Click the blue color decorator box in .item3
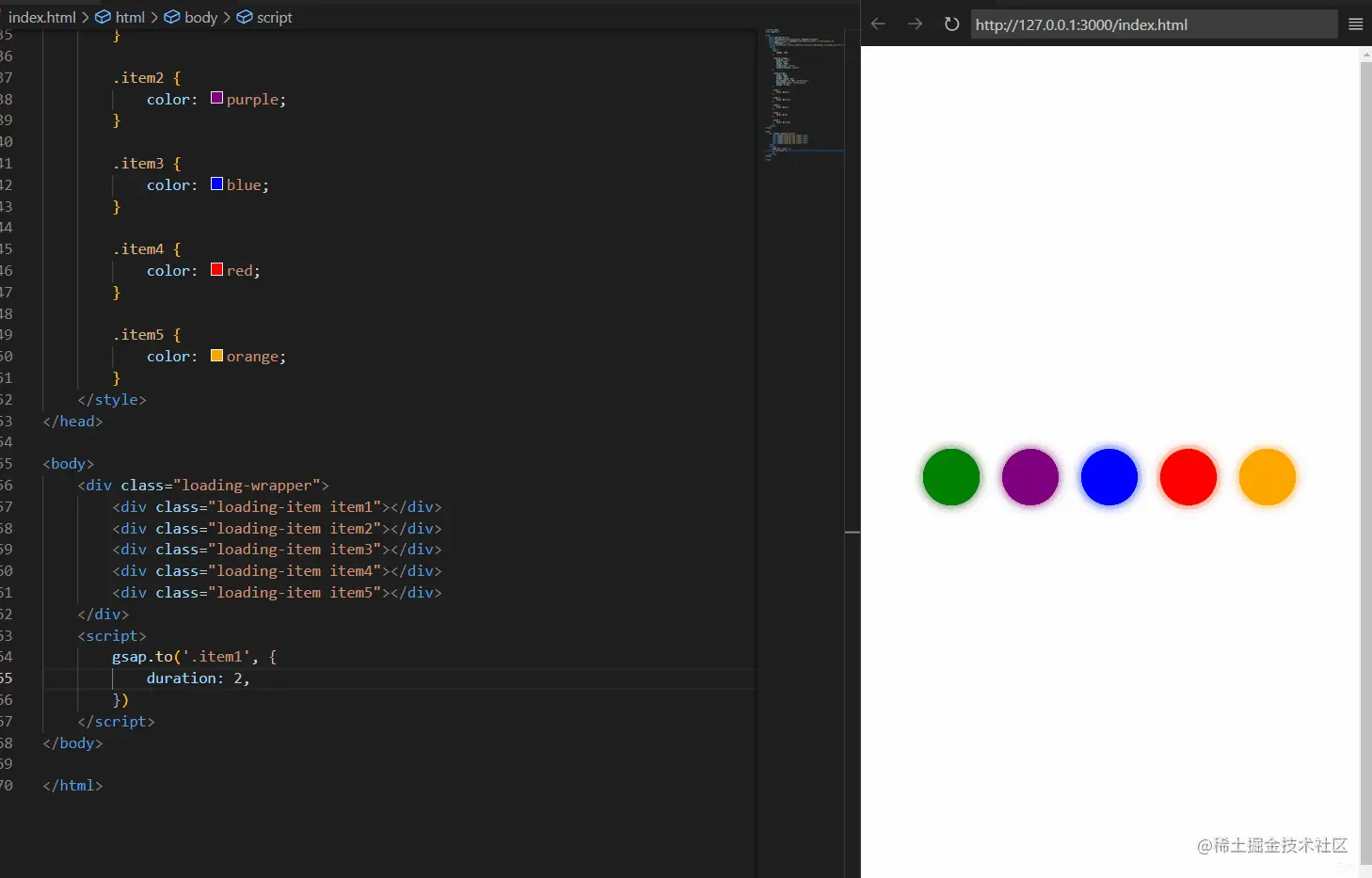This screenshot has height=878, width=1372. coord(216,184)
